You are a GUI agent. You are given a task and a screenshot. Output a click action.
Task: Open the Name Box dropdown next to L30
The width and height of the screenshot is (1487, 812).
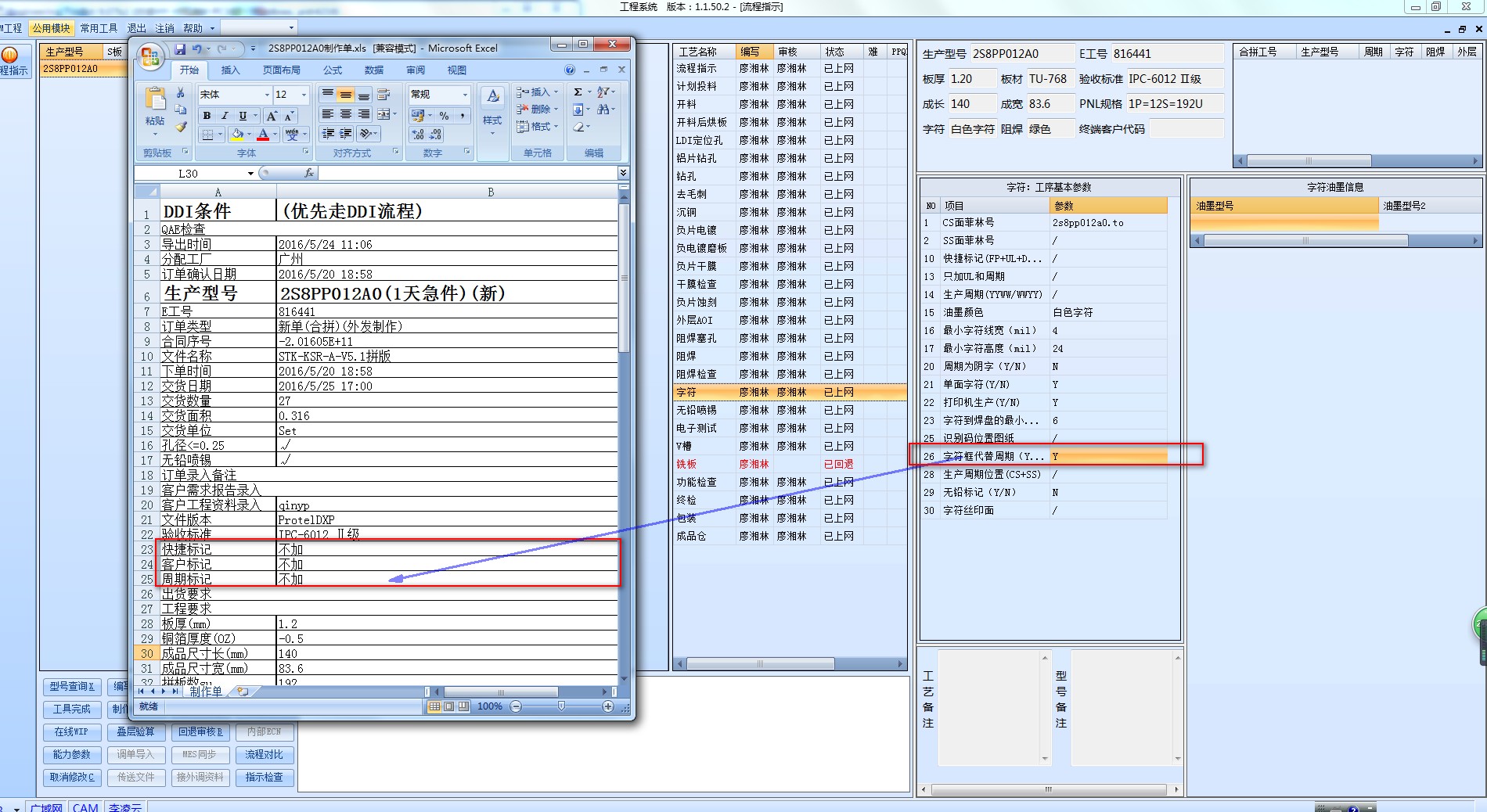(x=250, y=174)
